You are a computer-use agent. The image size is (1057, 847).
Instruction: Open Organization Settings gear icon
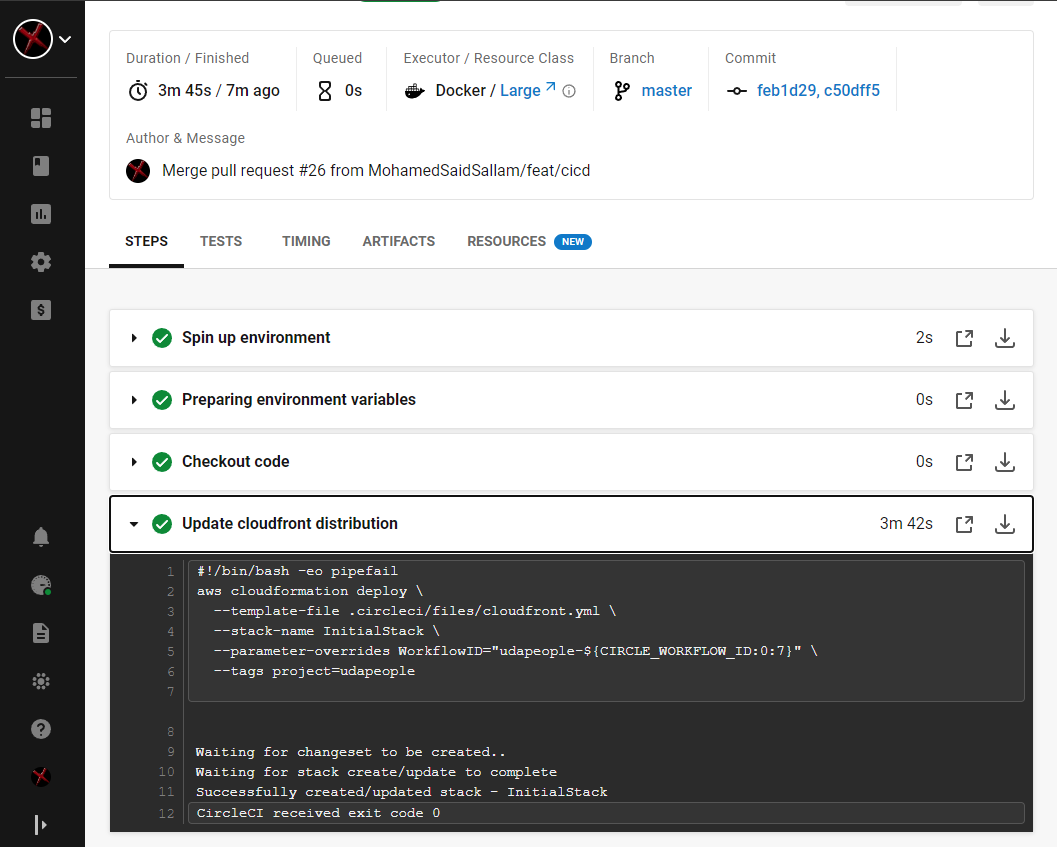coord(41,262)
